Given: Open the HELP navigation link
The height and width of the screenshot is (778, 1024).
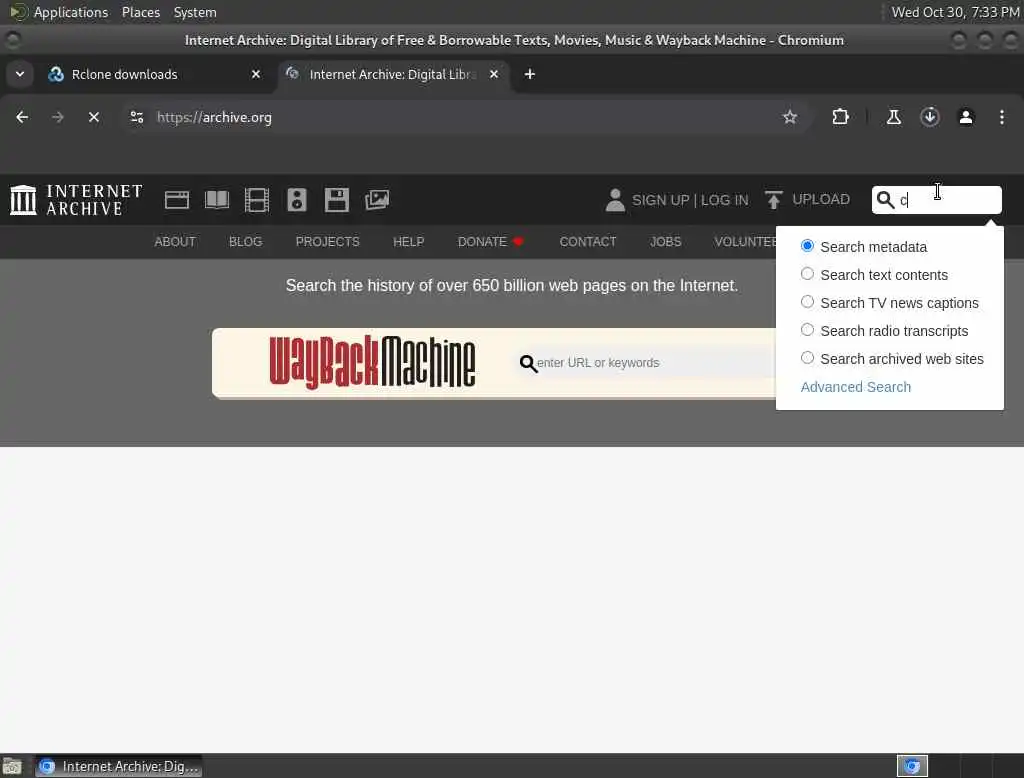Looking at the screenshot, I should point(409,242).
